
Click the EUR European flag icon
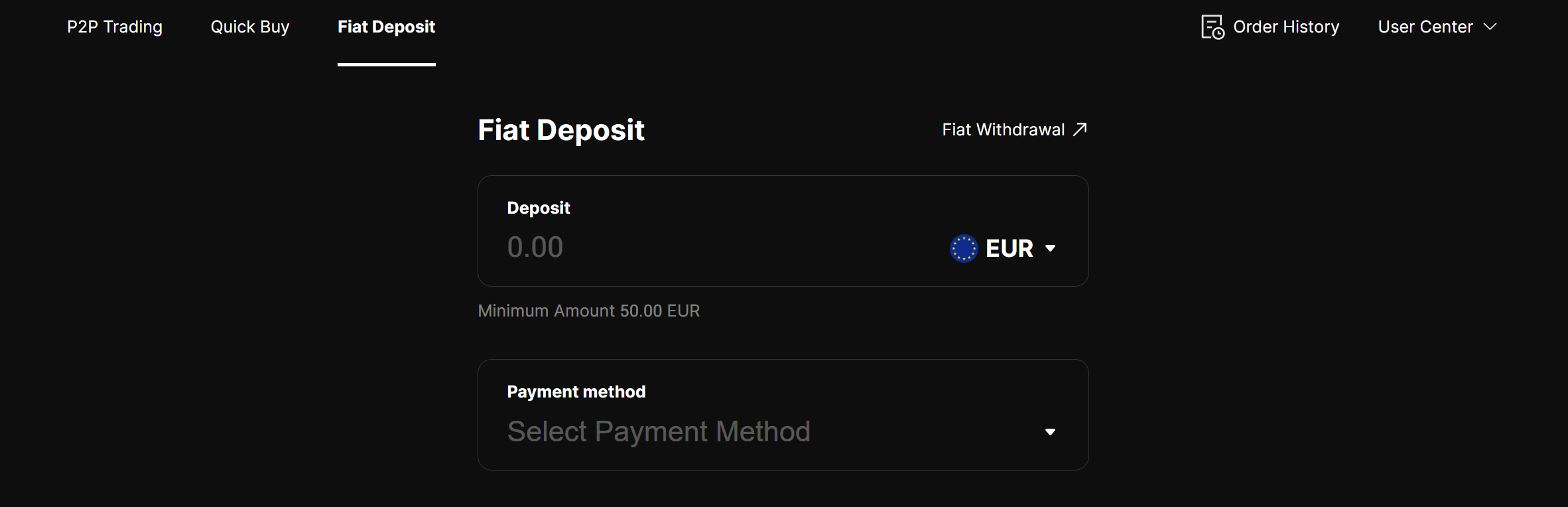[964, 248]
